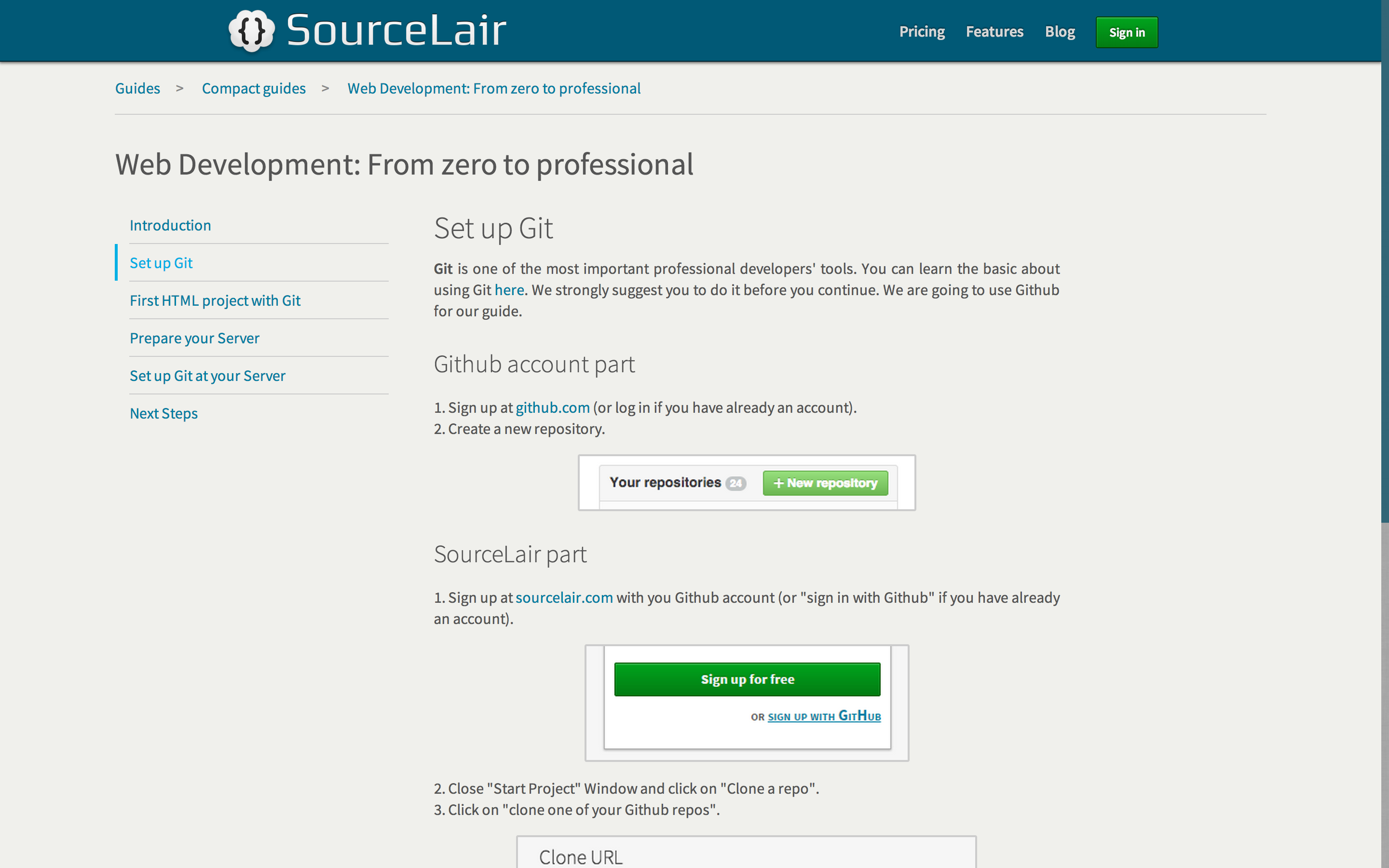
Task: Select "Set up Git" in the sidebar
Action: pyautogui.click(x=161, y=262)
